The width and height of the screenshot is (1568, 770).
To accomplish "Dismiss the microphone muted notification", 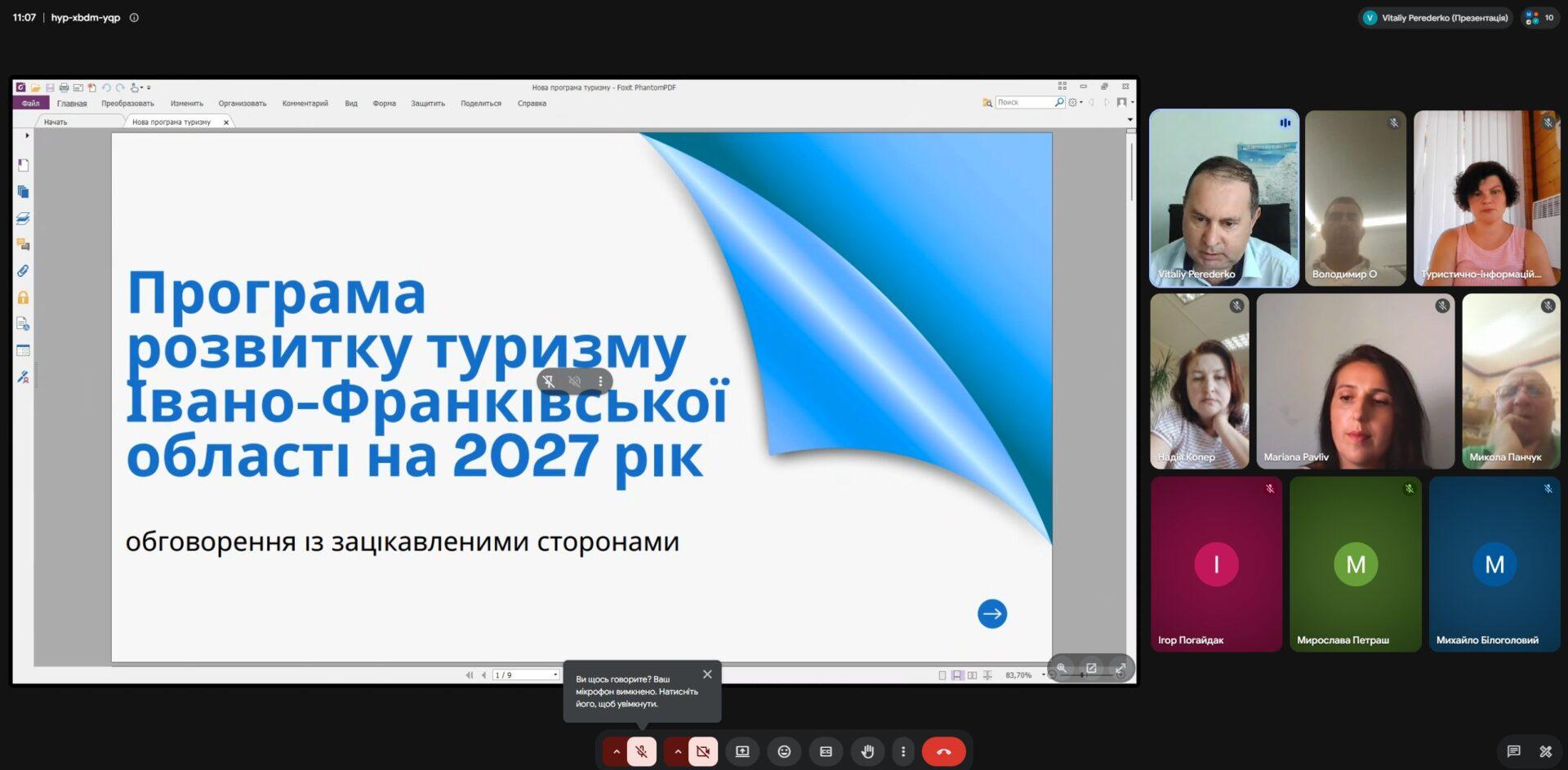I will pyautogui.click(x=707, y=674).
